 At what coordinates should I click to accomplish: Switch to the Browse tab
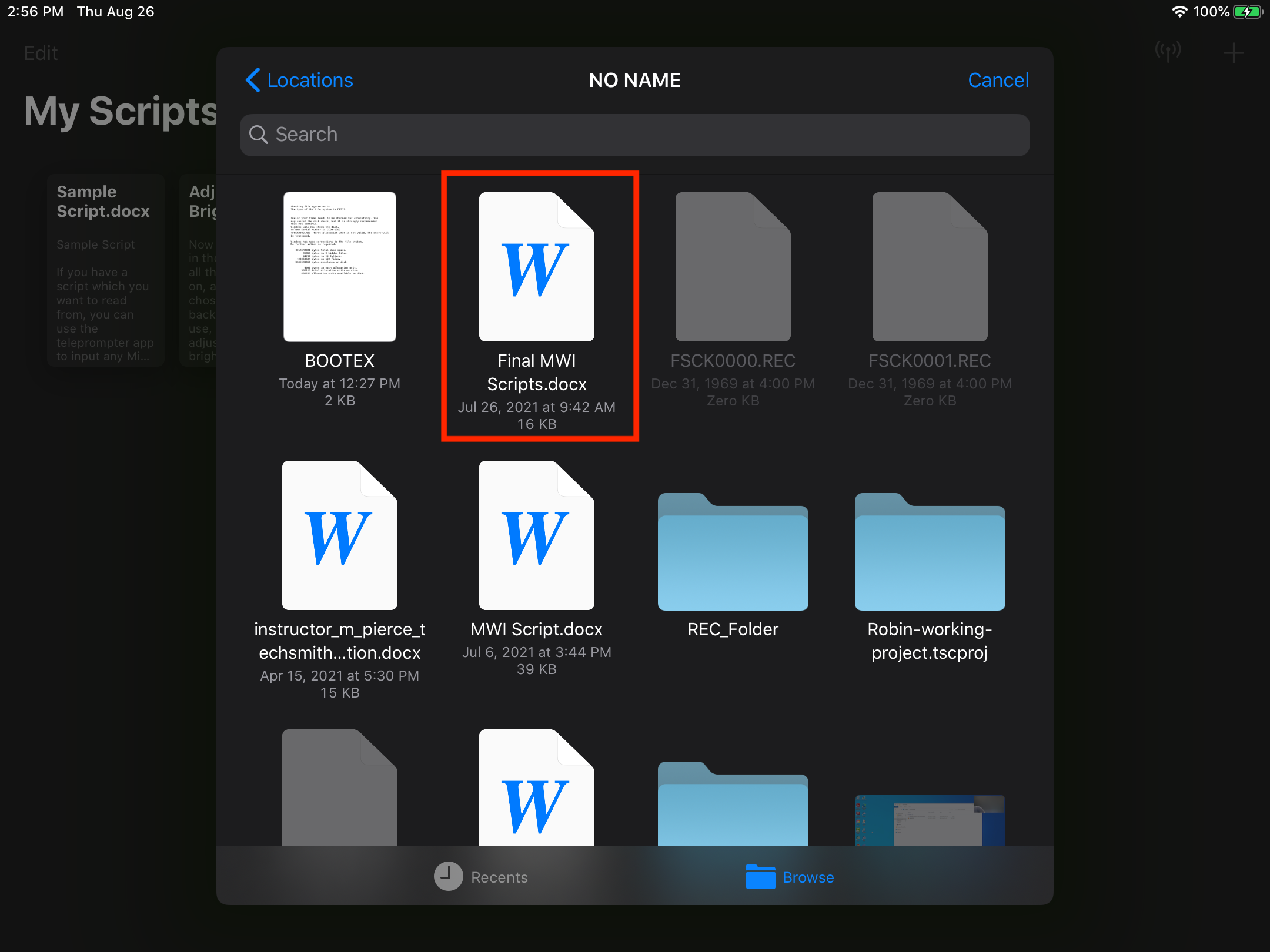point(790,877)
